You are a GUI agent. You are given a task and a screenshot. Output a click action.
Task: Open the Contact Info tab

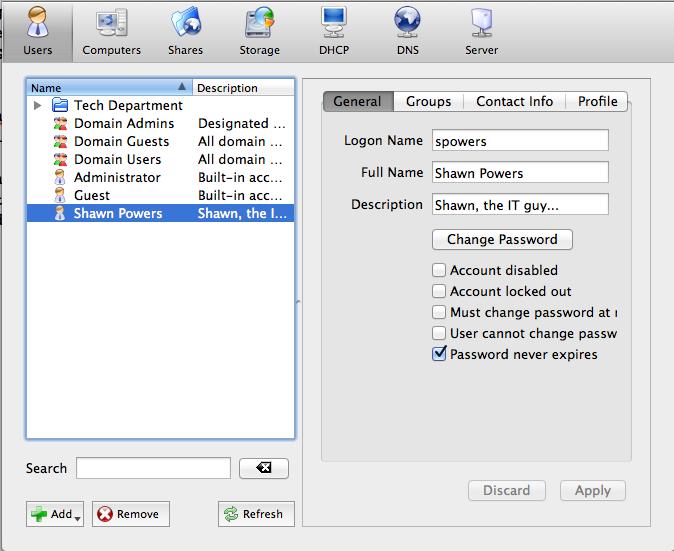tap(514, 101)
